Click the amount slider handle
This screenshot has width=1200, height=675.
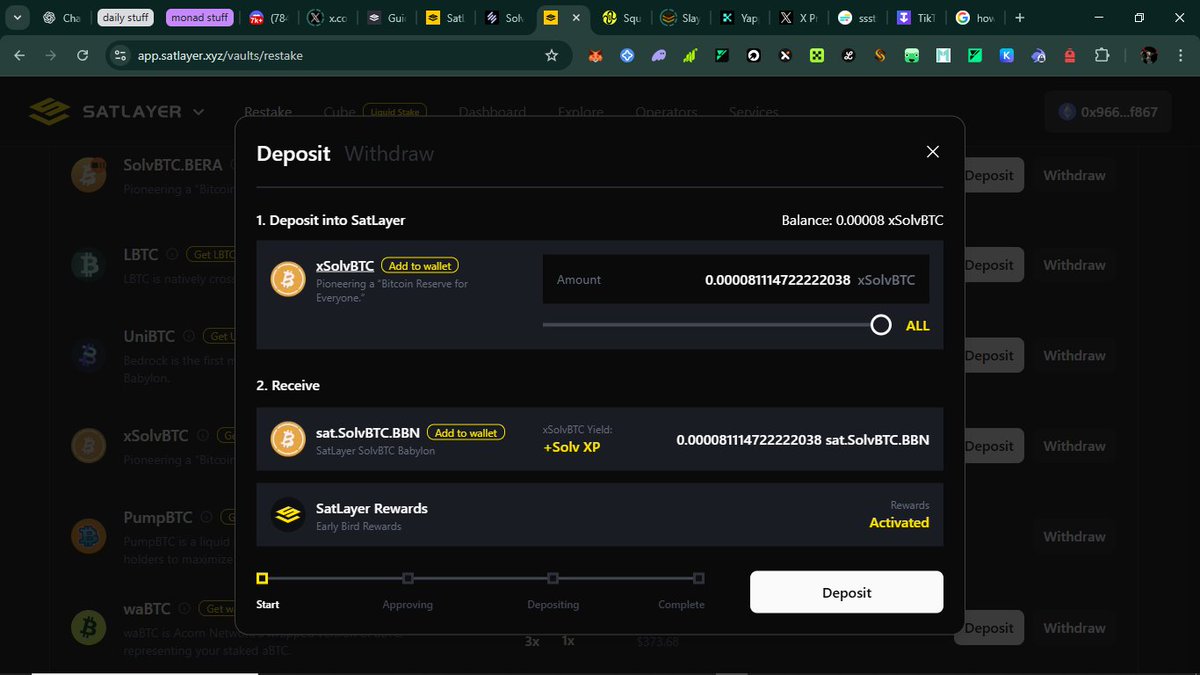[881, 325]
